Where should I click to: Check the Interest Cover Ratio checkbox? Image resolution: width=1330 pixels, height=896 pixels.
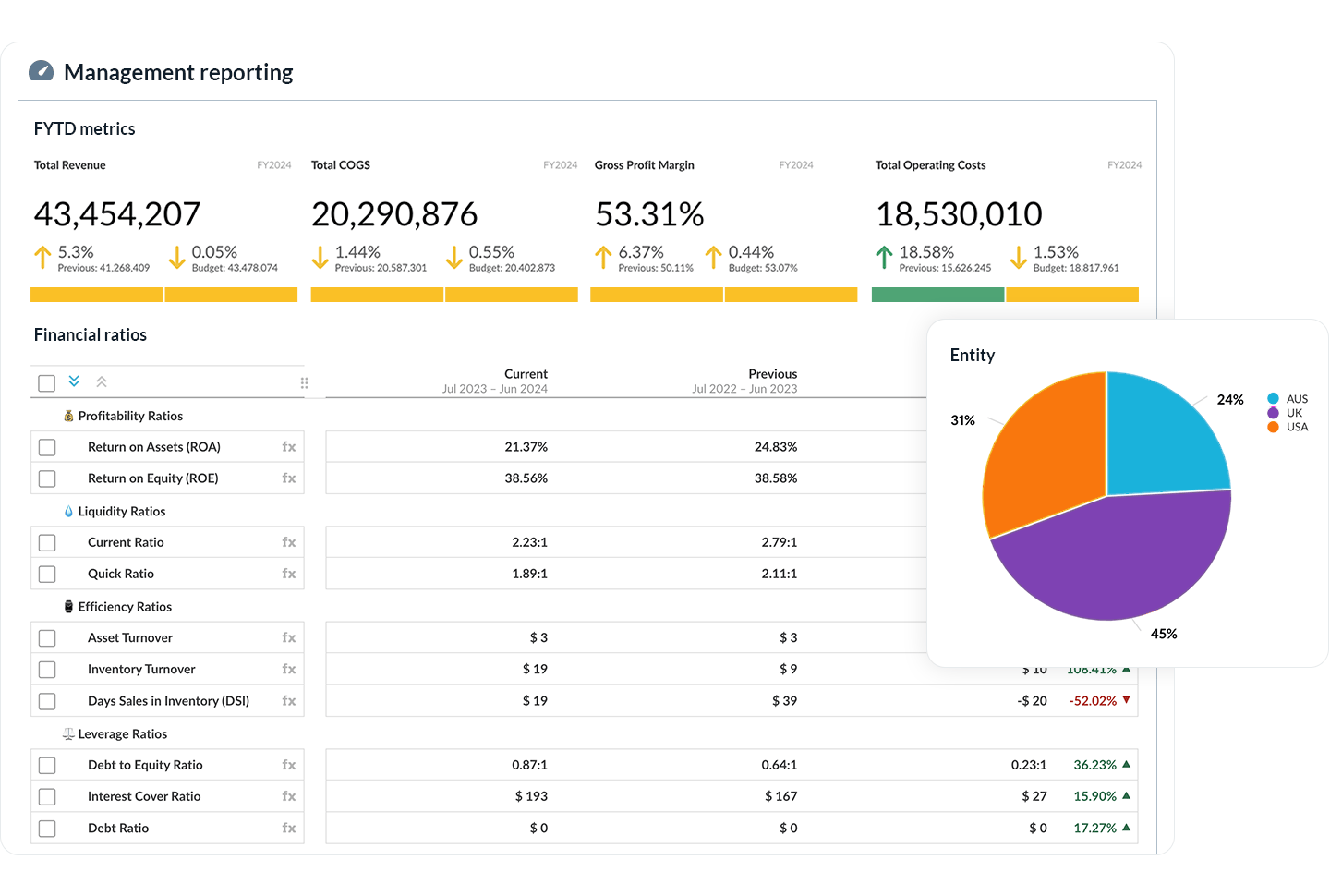coord(47,796)
